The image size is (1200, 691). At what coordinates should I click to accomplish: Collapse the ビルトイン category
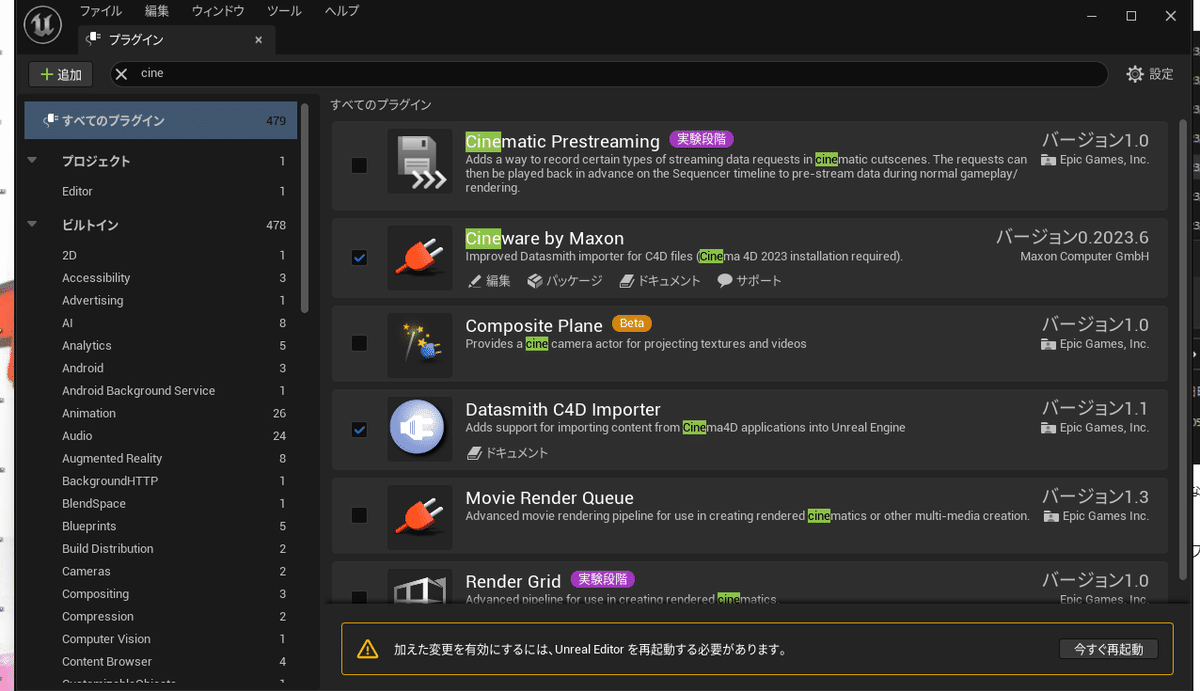point(32,225)
